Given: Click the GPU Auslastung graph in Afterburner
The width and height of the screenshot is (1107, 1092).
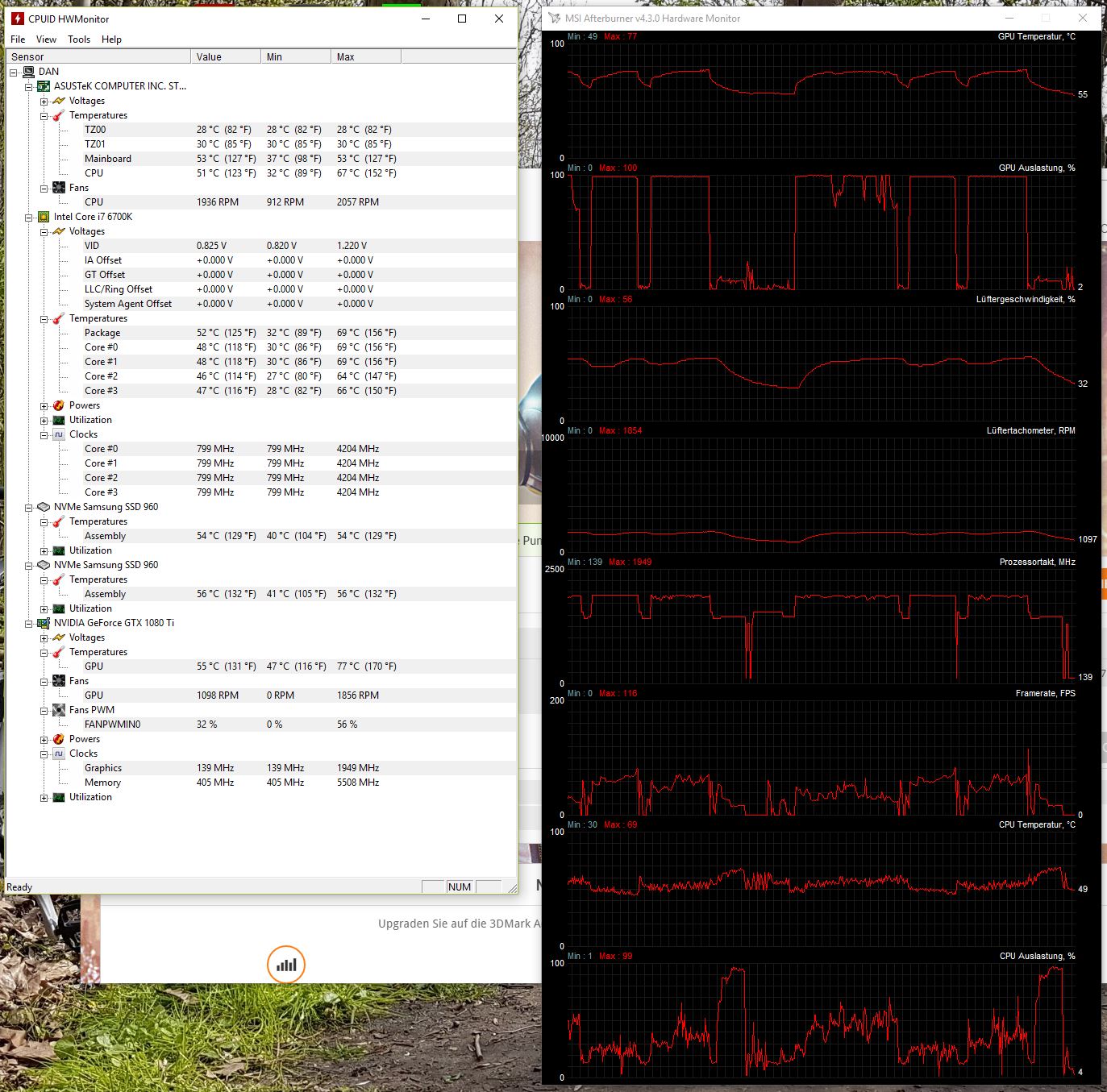Looking at the screenshot, I should click(x=822, y=232).
